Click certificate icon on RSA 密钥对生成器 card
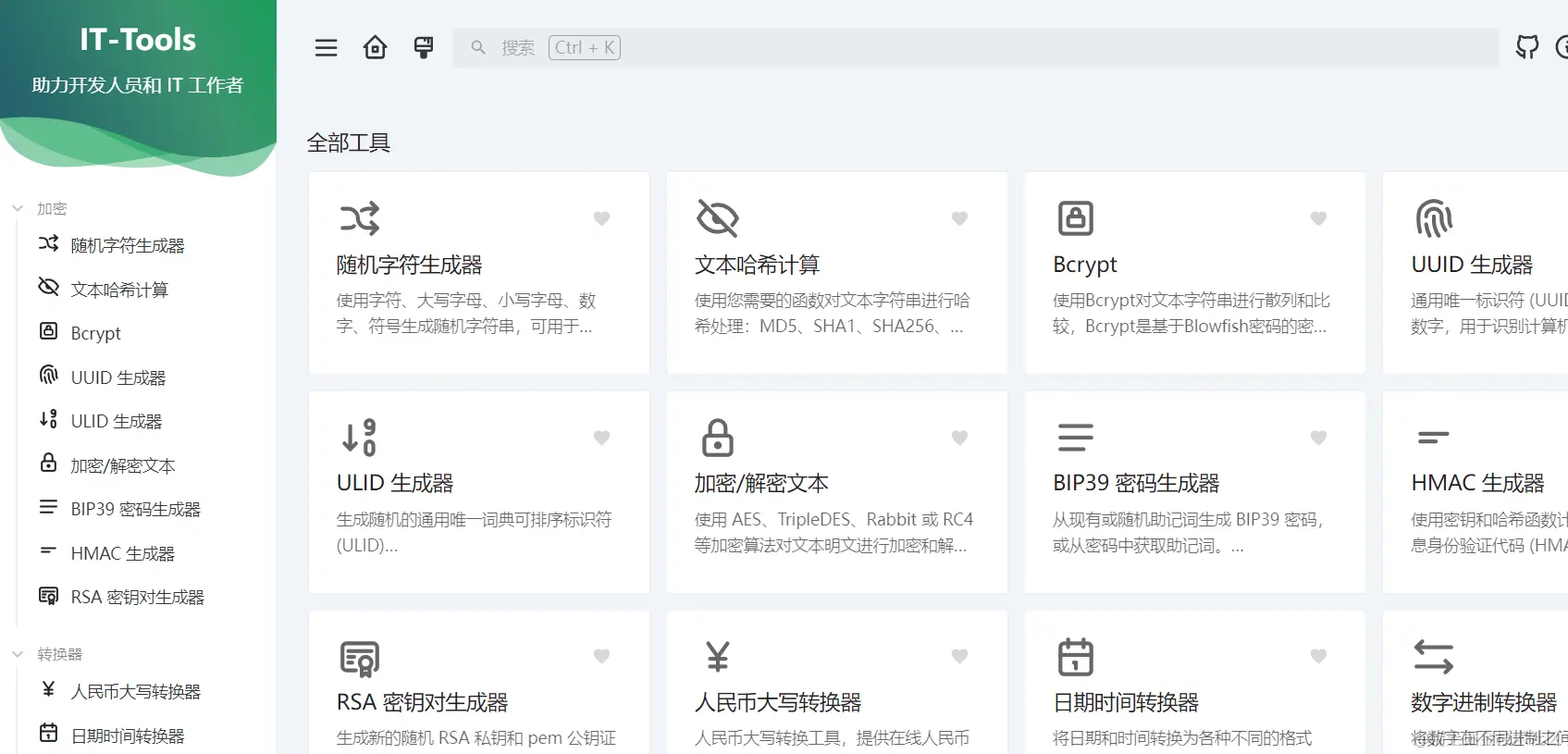 click(x=360, y=659)
